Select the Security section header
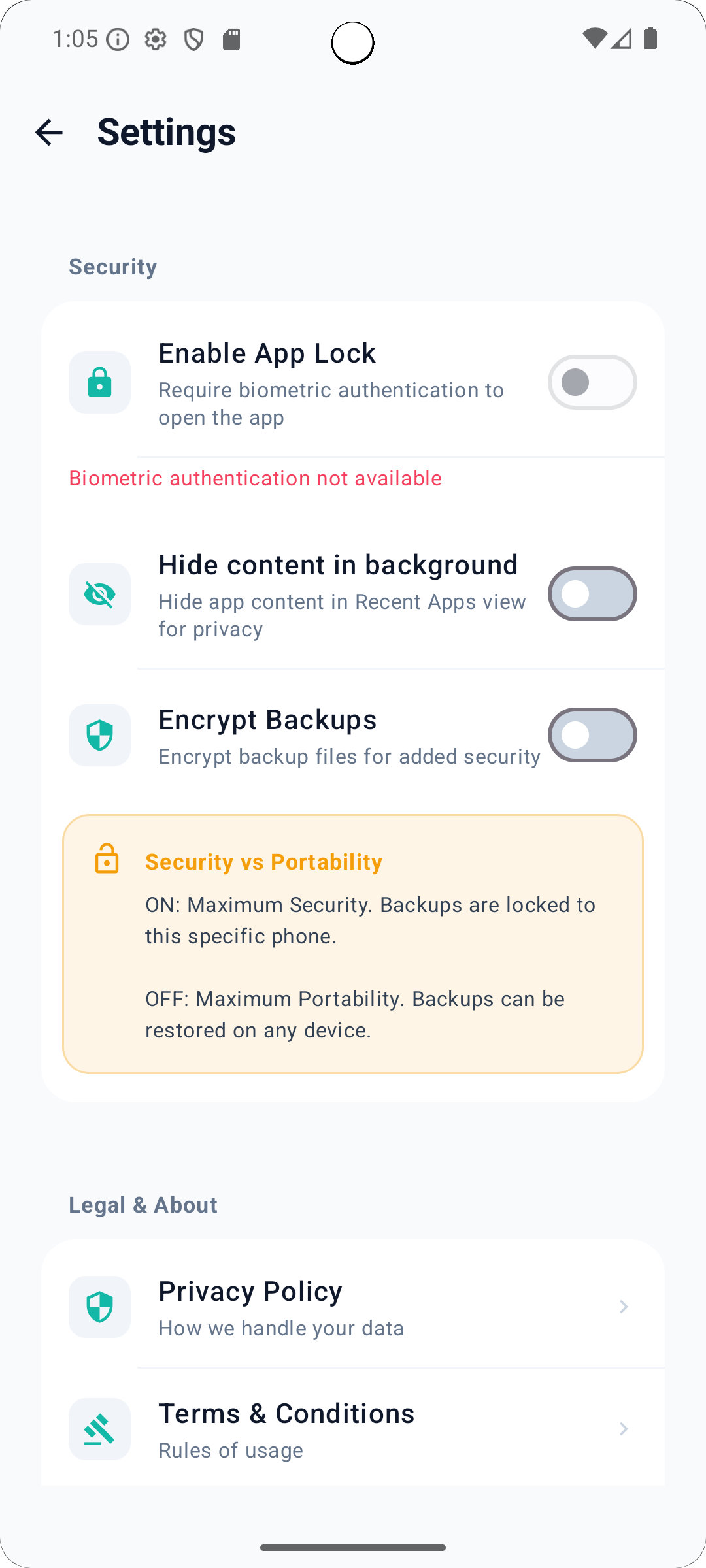Image resolution: width=706 pixels, height=1568 pixels. 112,266
